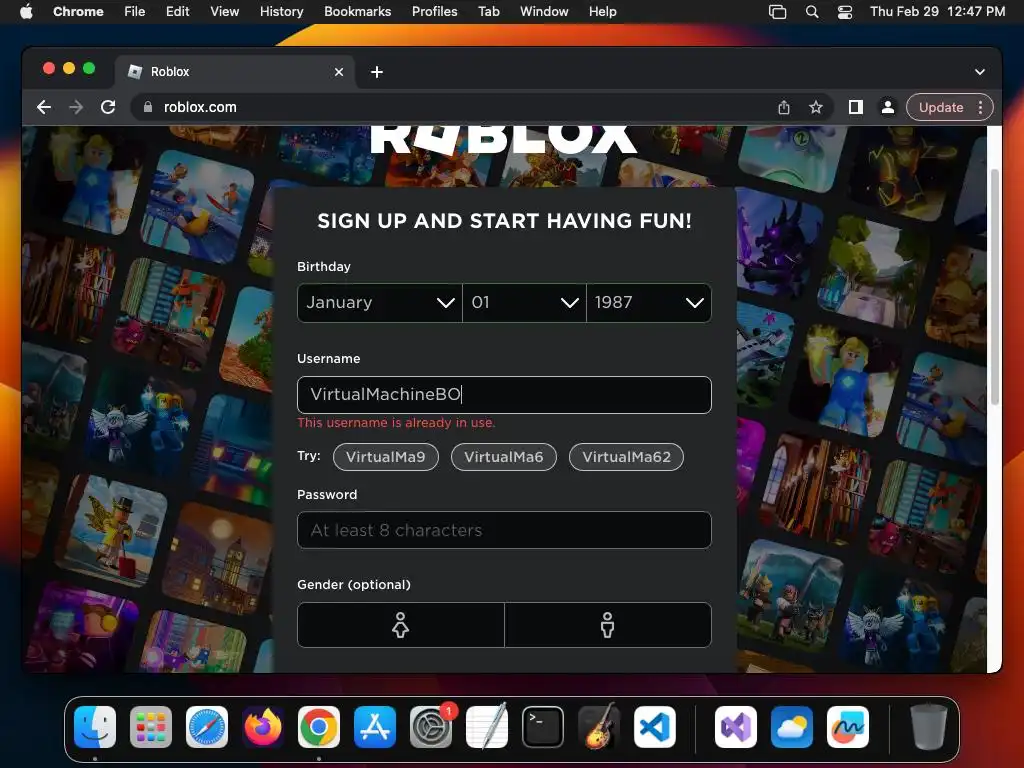Go back with the browser back arrow
This screenshot has width=1024, height=768.
(x=44, y=107)
